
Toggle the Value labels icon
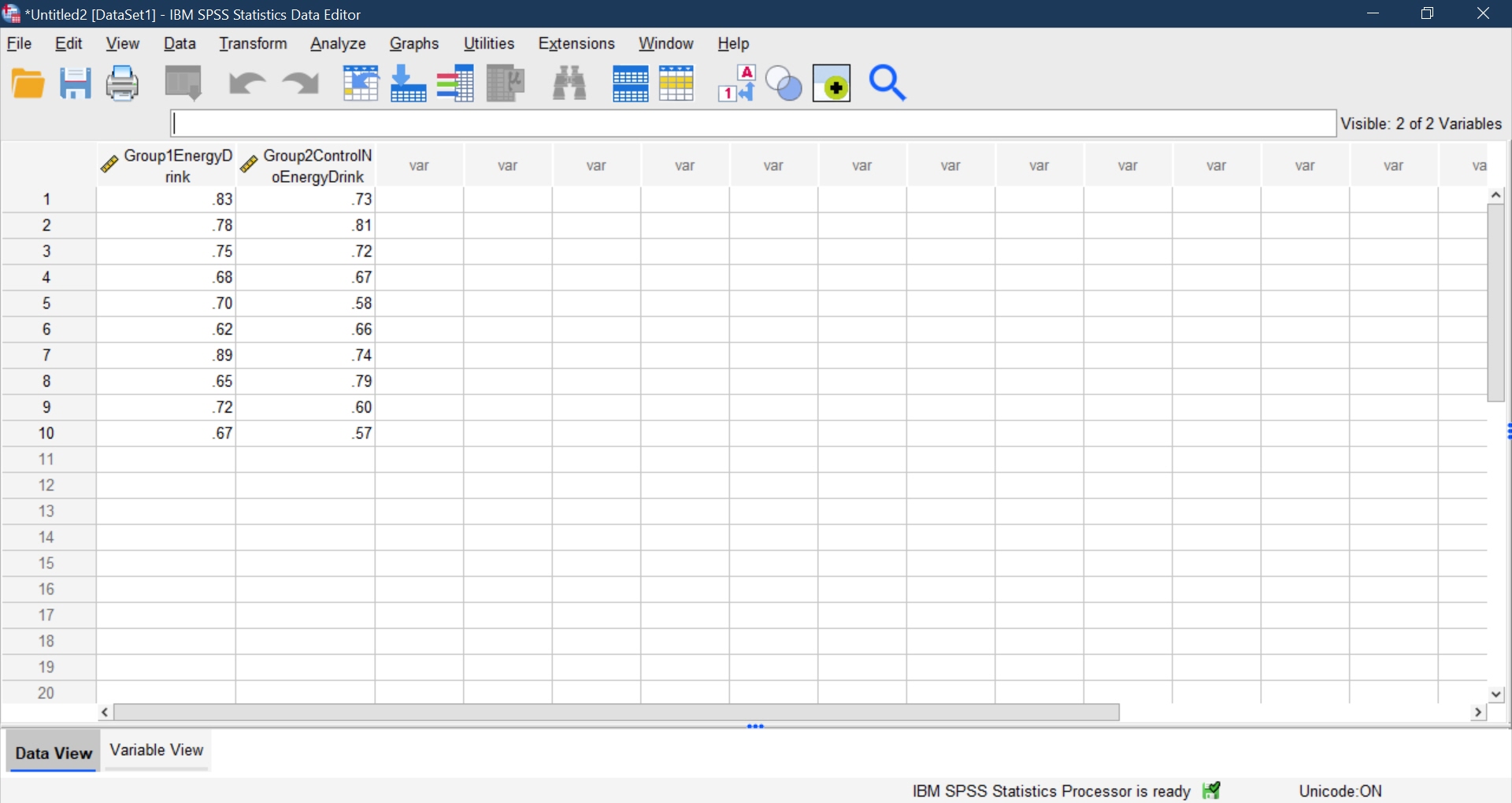click(x=737, y=83)
